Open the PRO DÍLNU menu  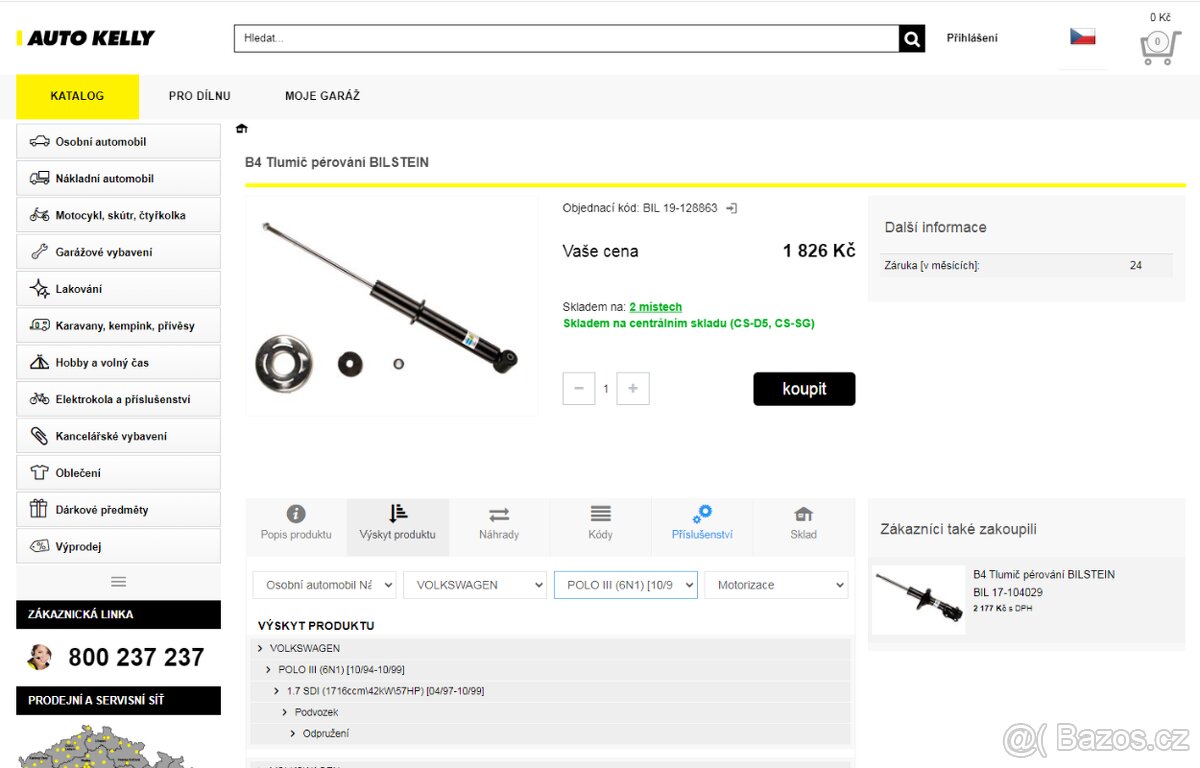tap(199, 96)
